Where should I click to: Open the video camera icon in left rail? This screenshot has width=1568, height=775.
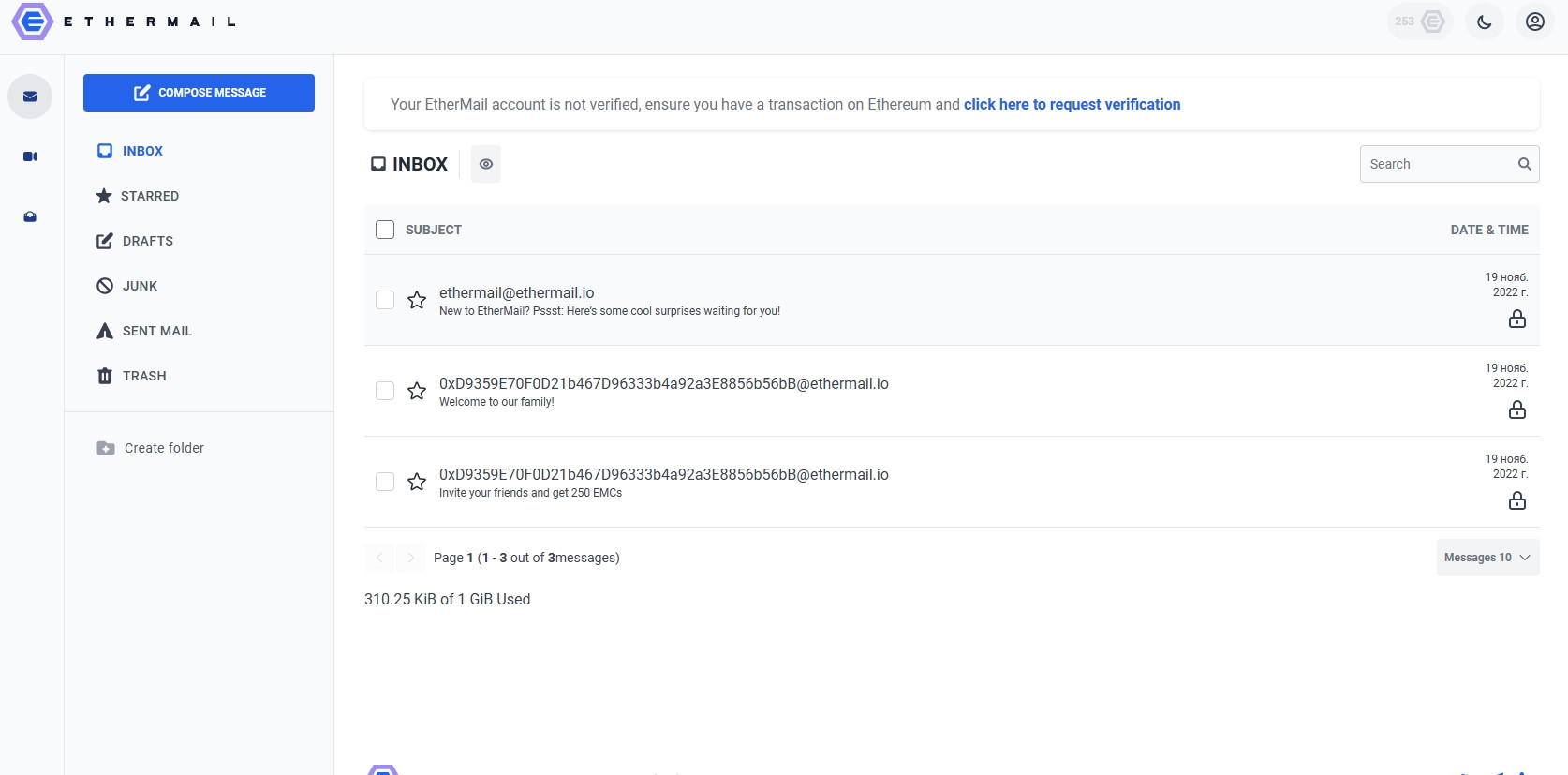pos(30,156)
